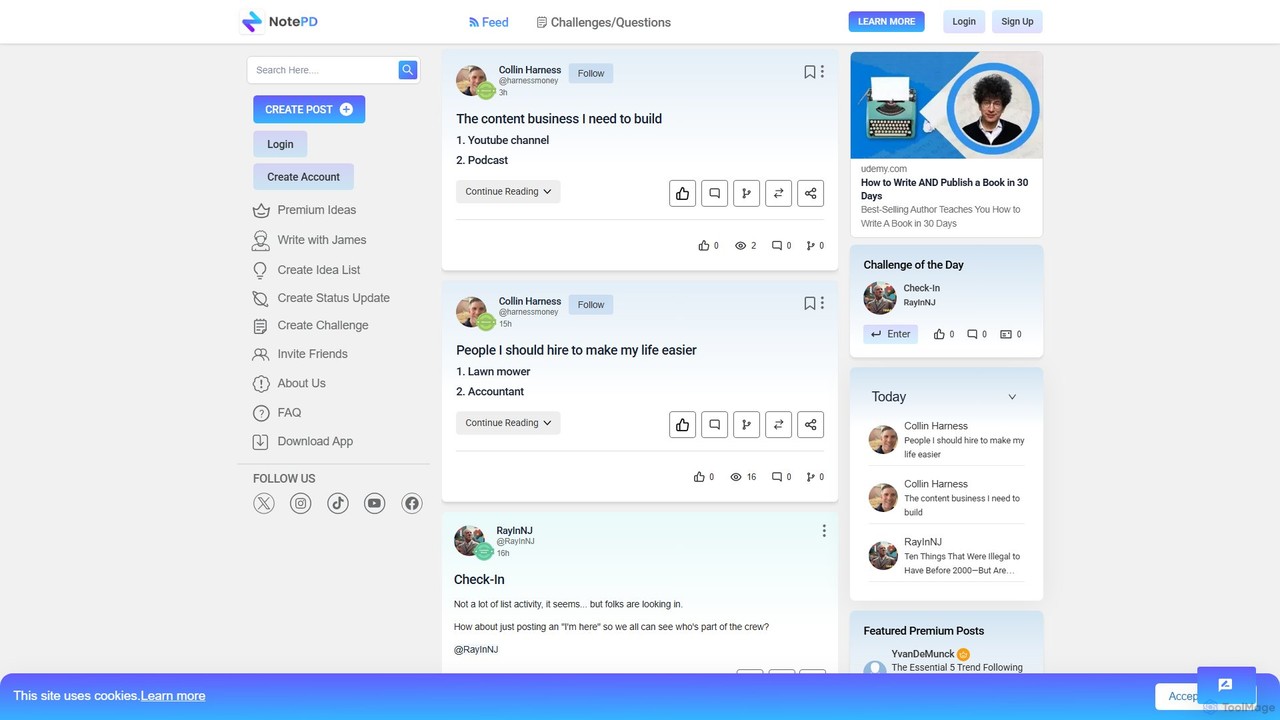Click the entries count in Challenge of the Day
This screenshot has width=1280, height=720.
pos(1011,334)
